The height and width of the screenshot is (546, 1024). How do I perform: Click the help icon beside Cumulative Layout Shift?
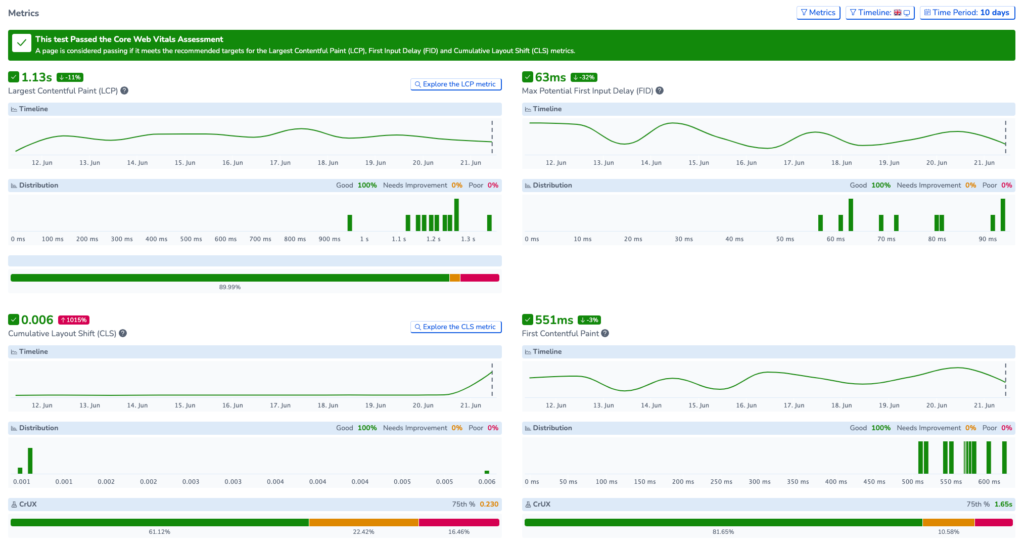(x=123, y=333)
